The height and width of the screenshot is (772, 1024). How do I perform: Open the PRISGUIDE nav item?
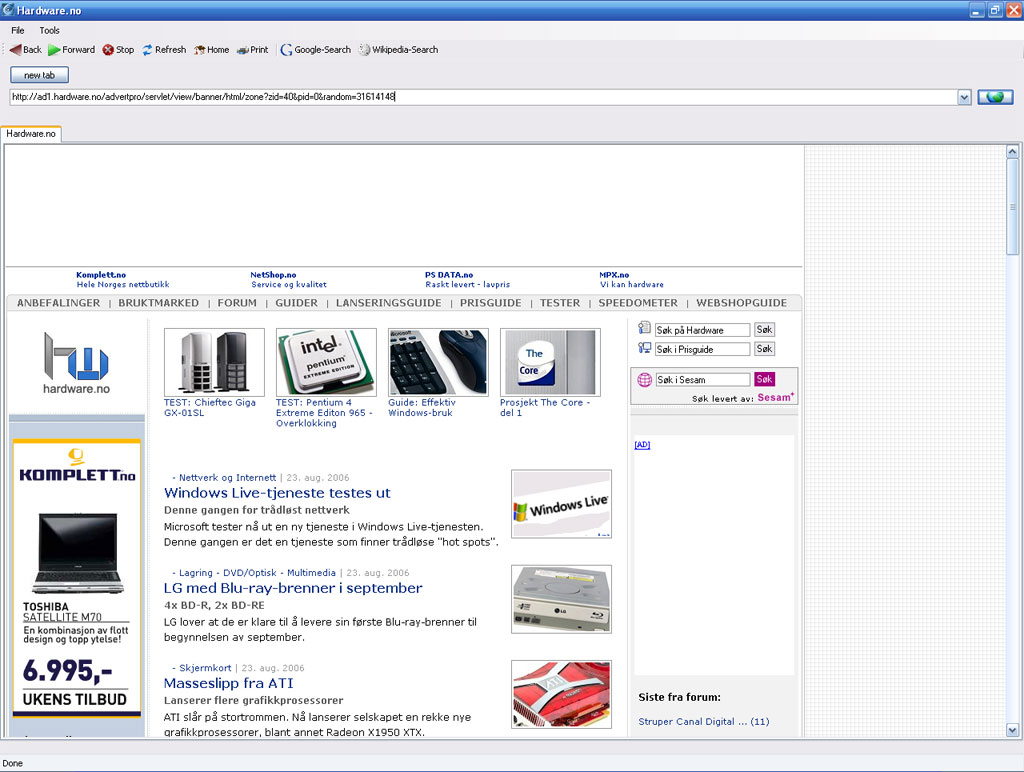pyautogui.click(x=490, y=303)
